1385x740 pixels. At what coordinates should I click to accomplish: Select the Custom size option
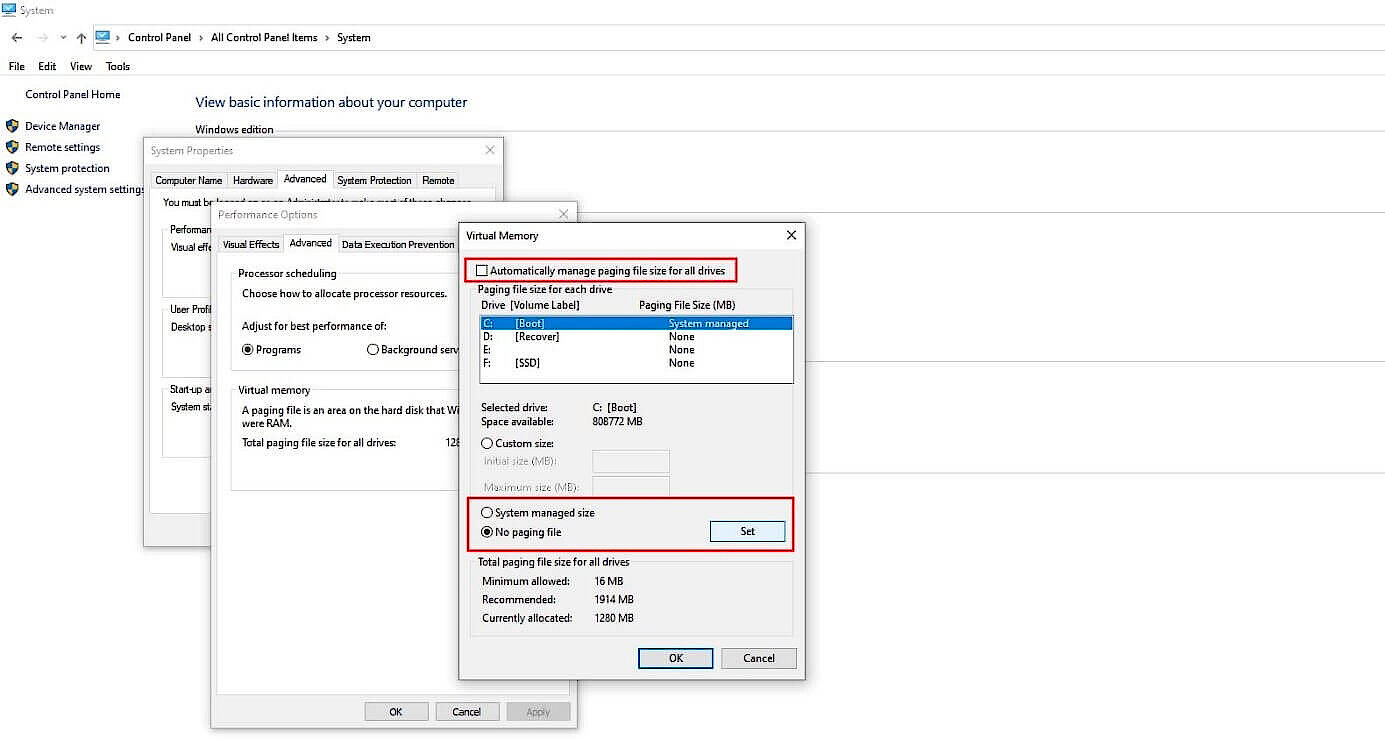pyautogui.click(x=486, y=443)
